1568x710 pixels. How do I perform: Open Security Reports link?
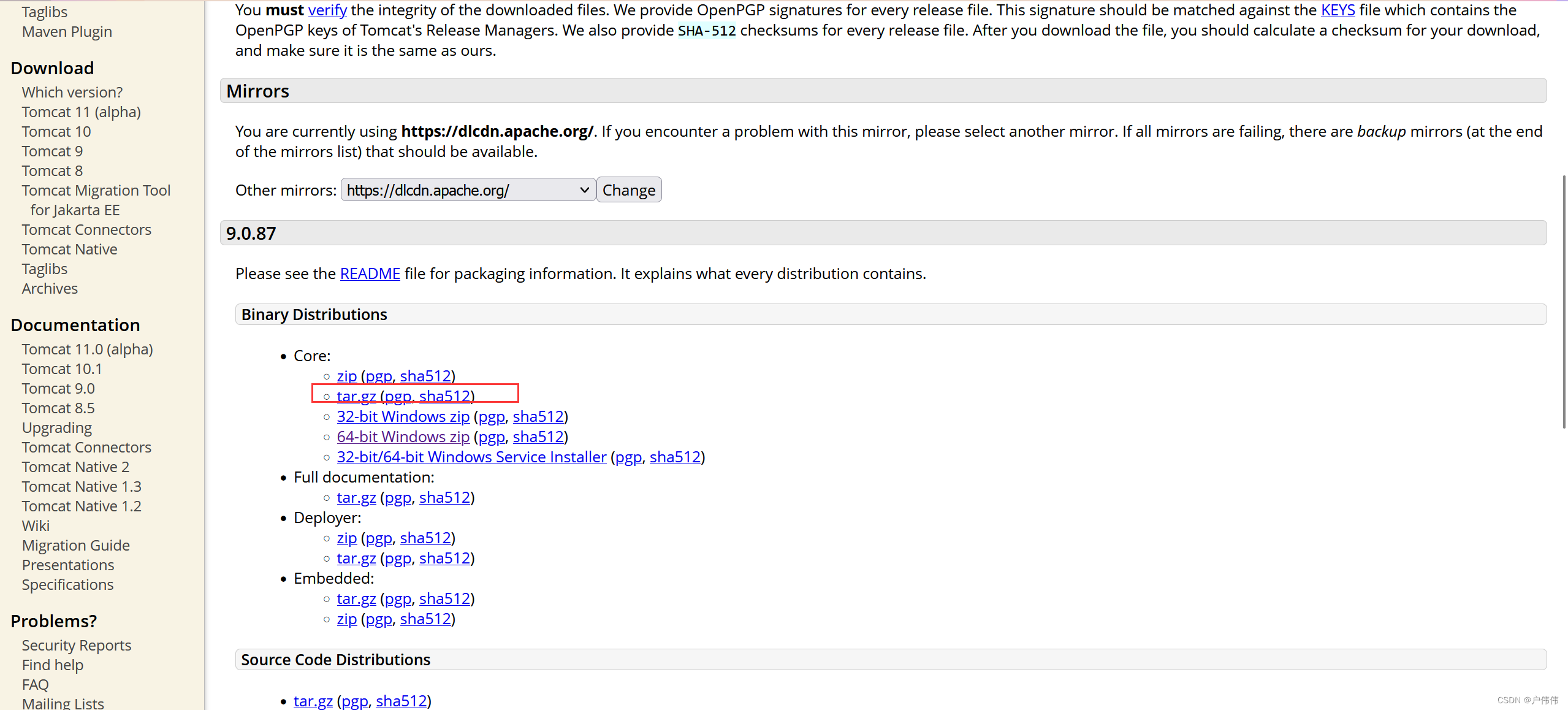click(x=77, y=645)
